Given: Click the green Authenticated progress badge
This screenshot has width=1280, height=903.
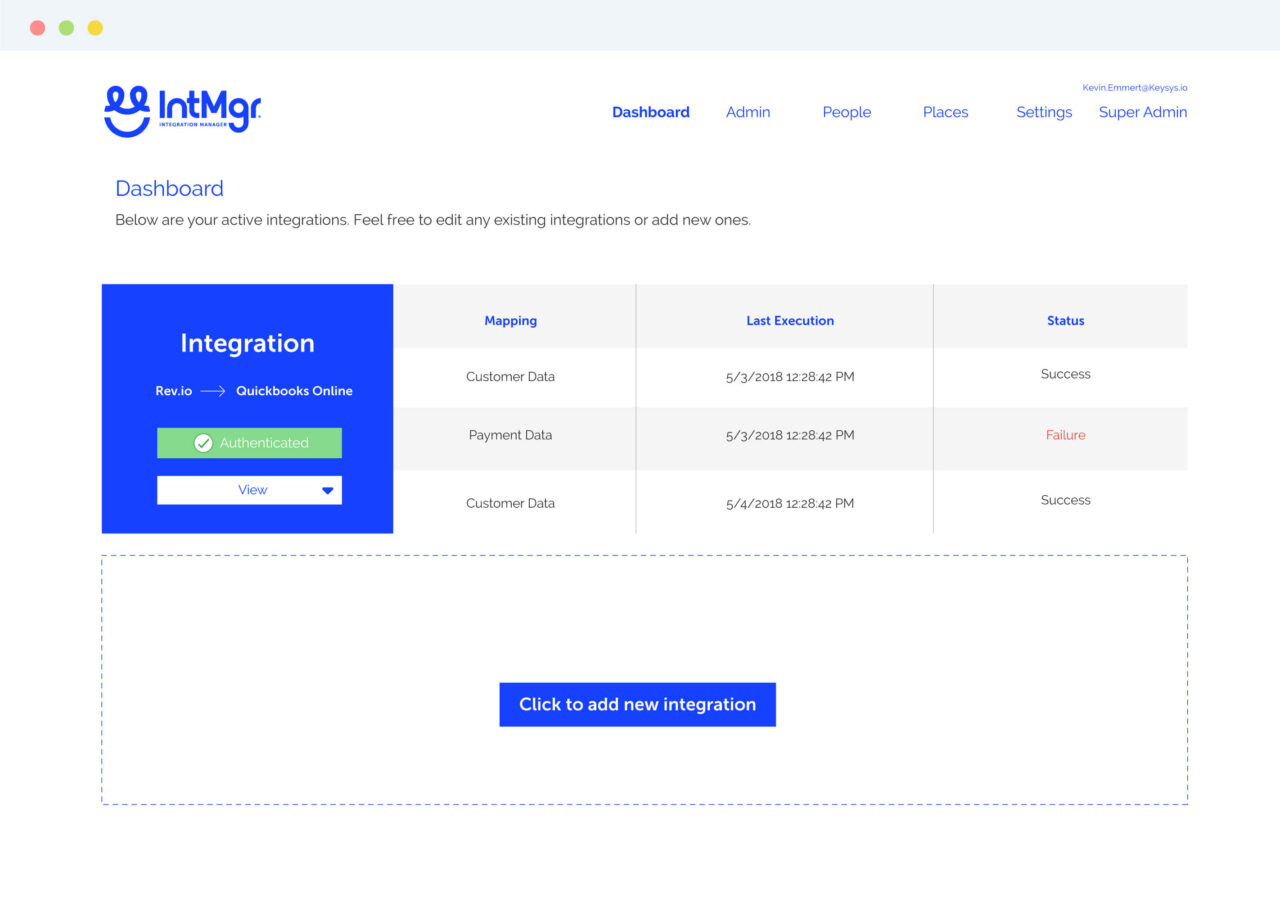Looking at the screenshot, I should (249, 442).
